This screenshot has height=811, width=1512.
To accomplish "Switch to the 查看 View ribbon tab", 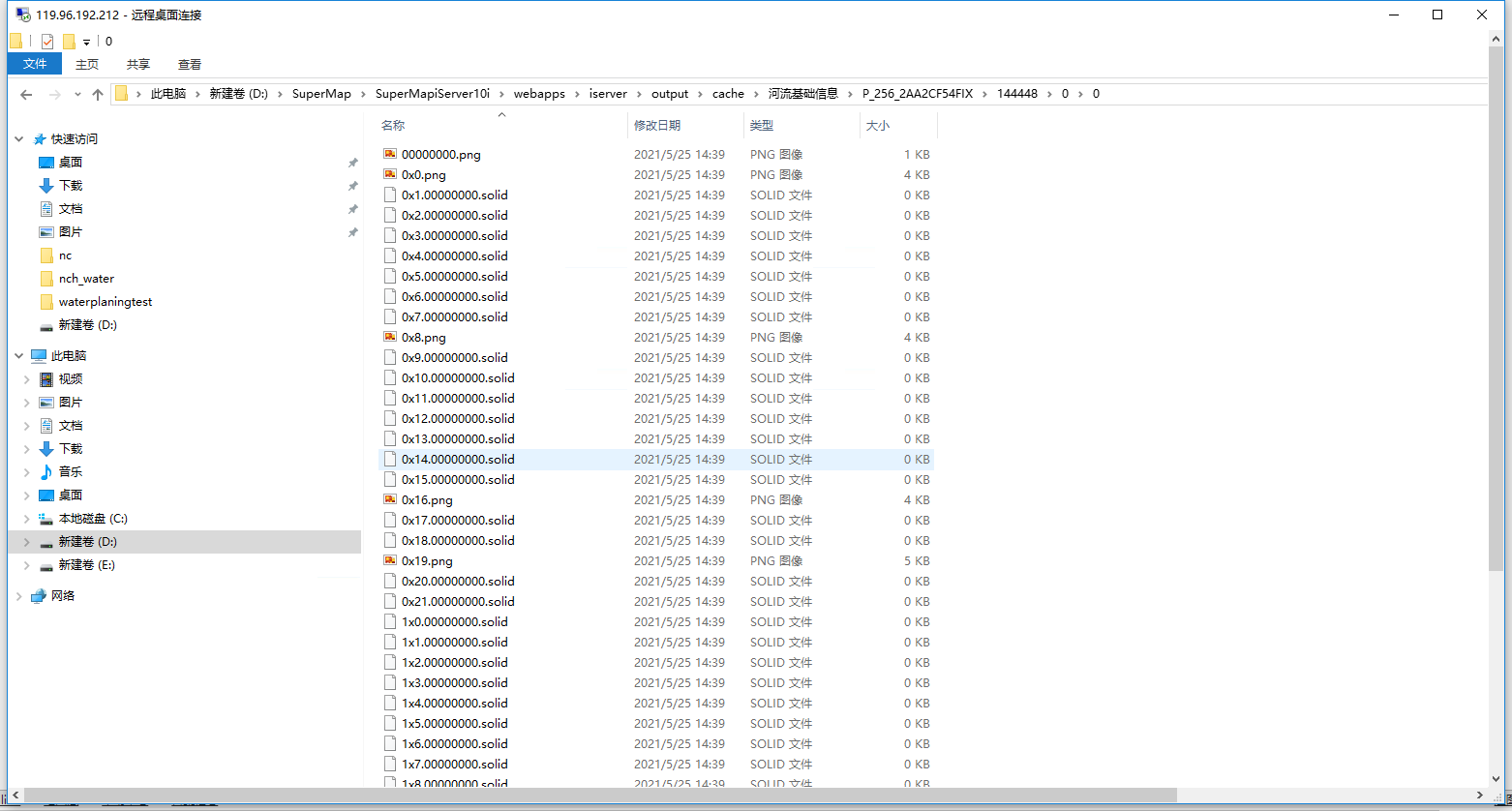I will click(190, 64).
